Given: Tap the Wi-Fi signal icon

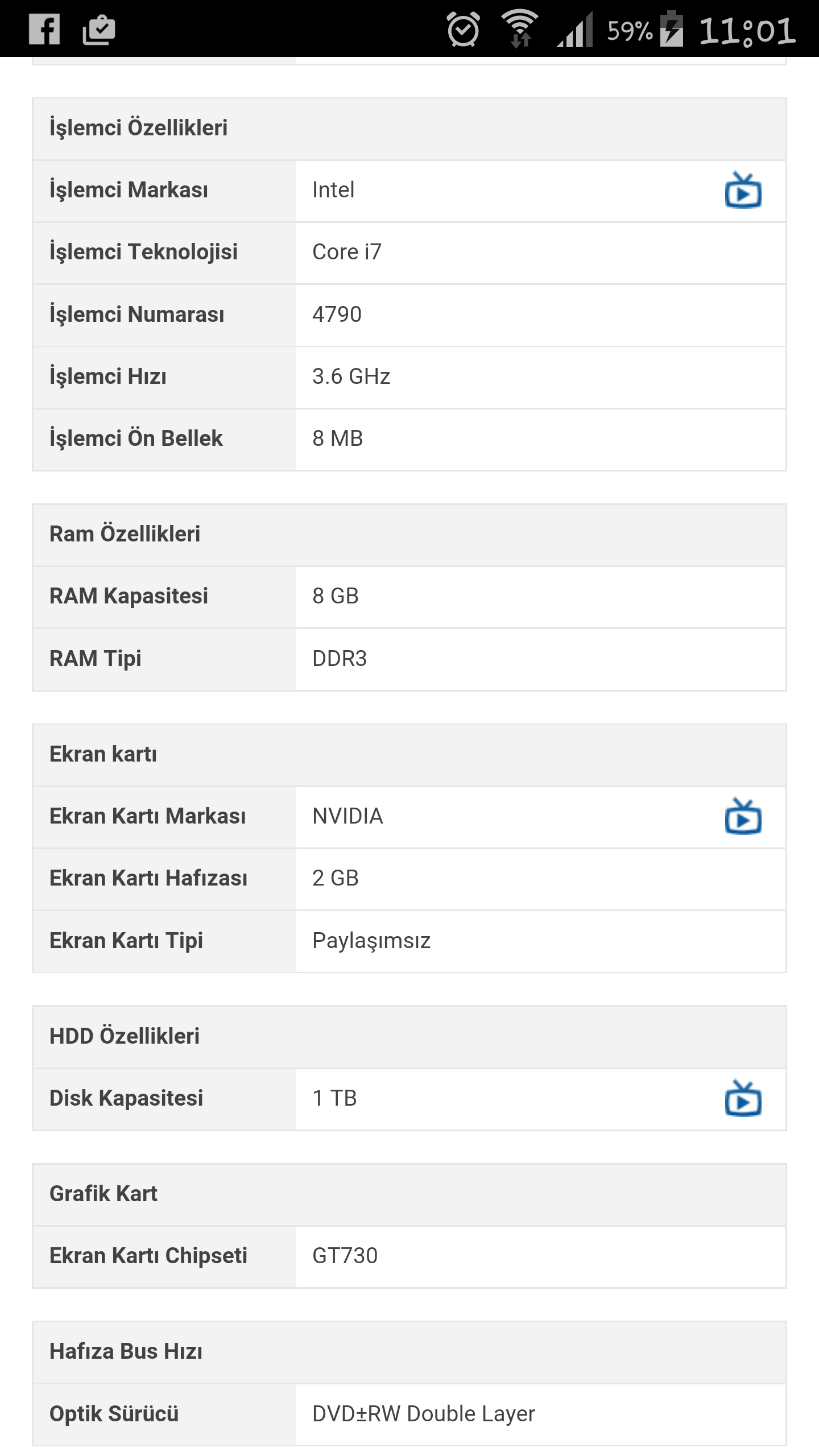Looking at the screenshot, I should click(x=520, y=30).
